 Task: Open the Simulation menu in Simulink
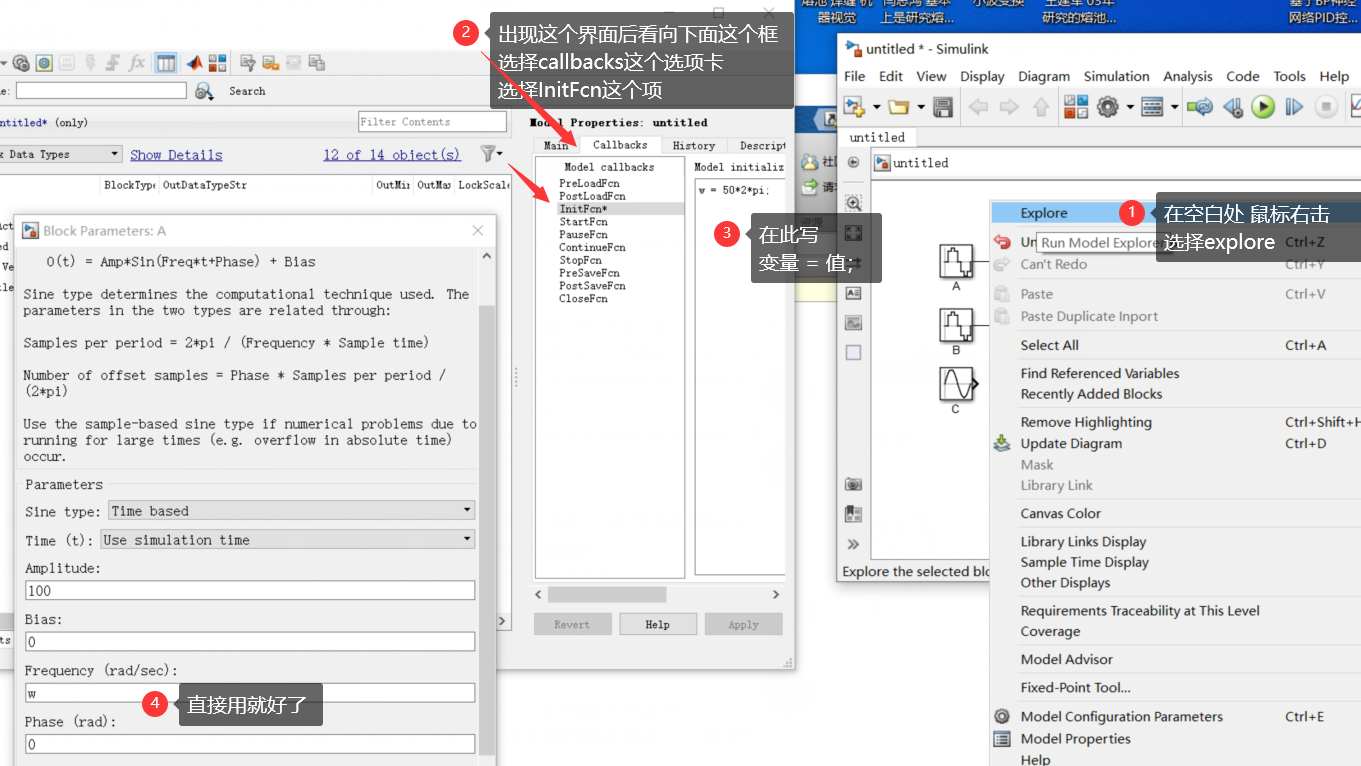coord(1117,76)
